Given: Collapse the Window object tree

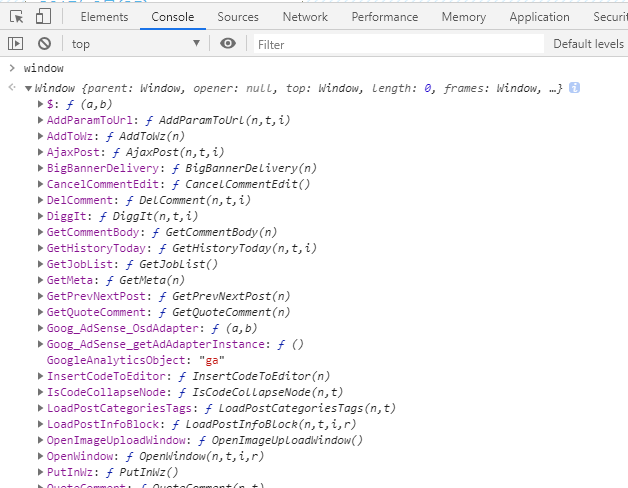Looking at the screenshot, I should (x=28, y=88).
